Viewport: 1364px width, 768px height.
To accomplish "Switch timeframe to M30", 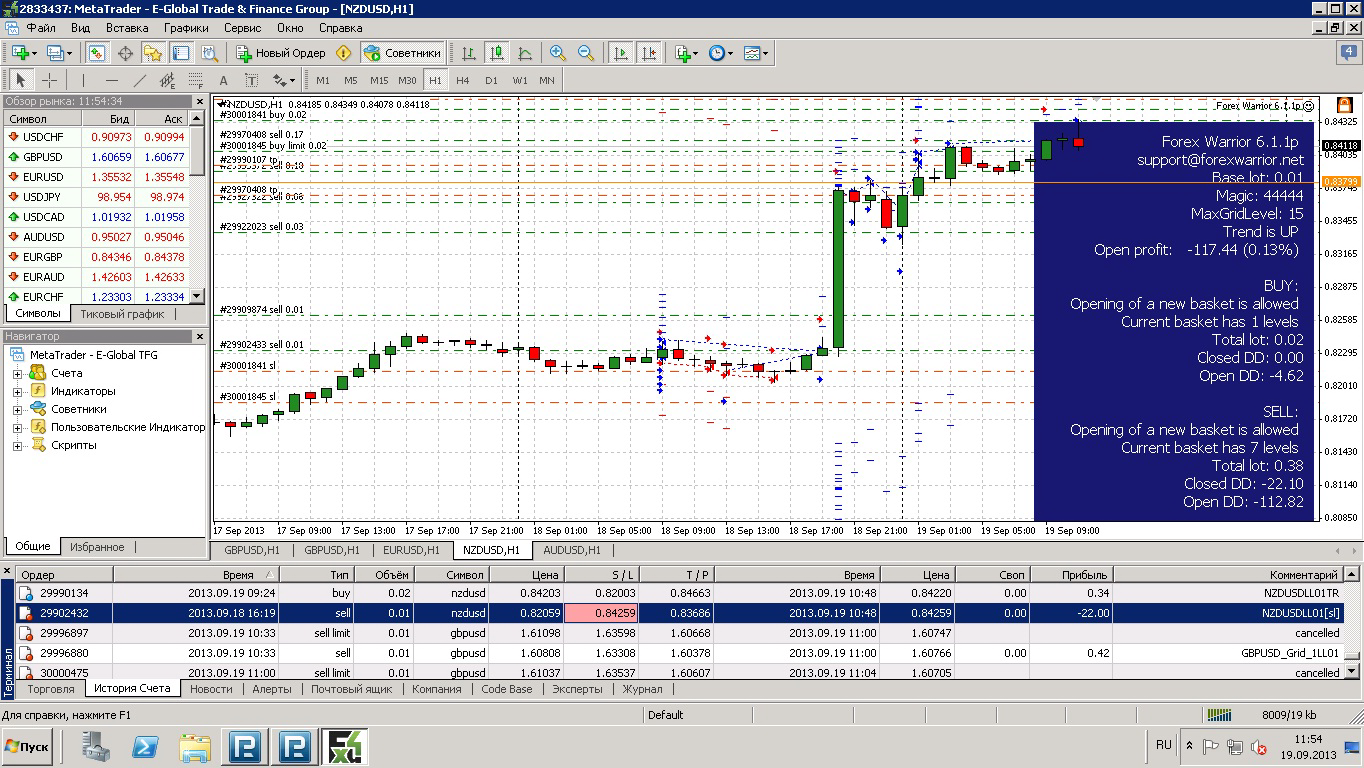I will 407,80.
